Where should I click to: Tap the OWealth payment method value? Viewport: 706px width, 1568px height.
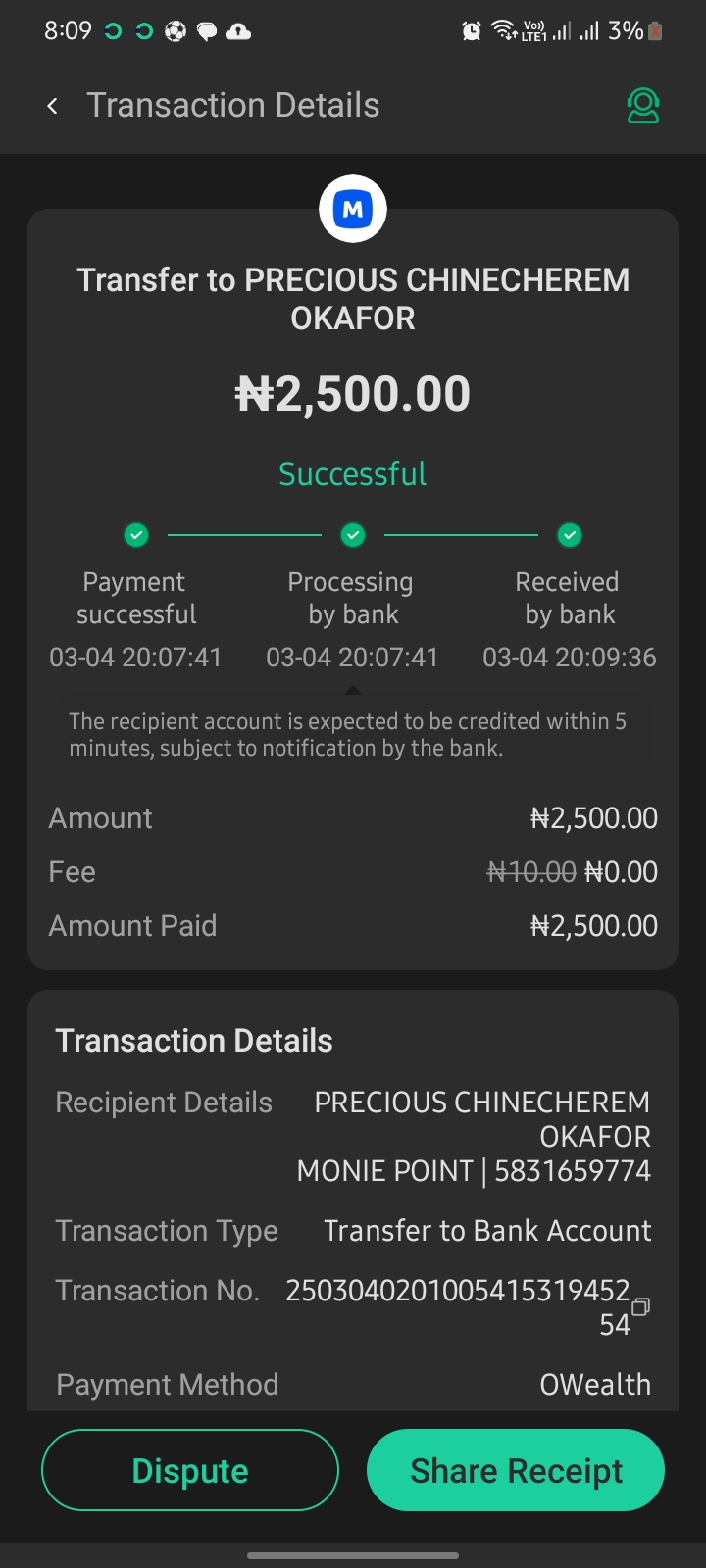click(595, 1385)
